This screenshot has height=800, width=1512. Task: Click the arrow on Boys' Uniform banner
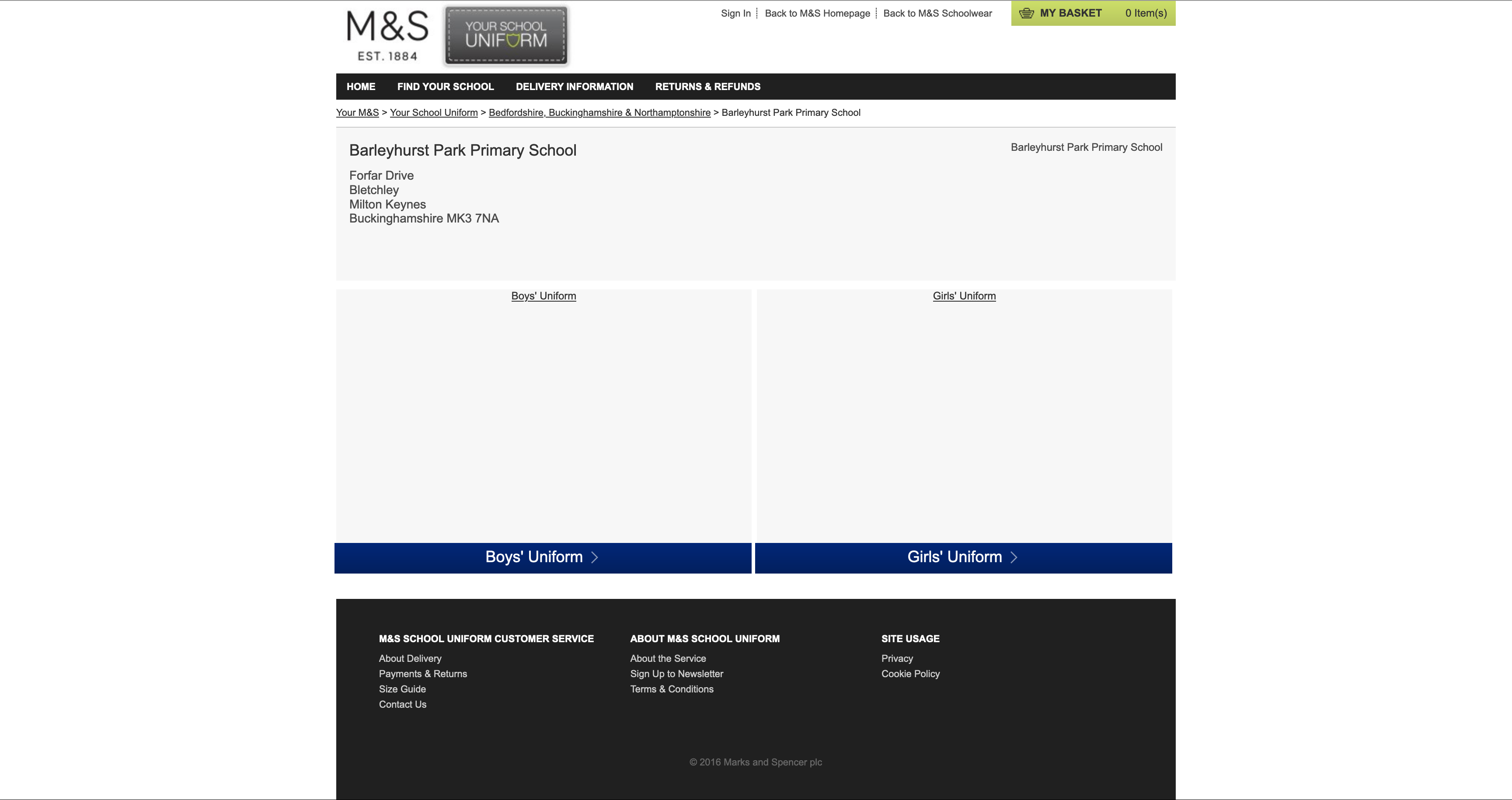[x=595, y=557]
